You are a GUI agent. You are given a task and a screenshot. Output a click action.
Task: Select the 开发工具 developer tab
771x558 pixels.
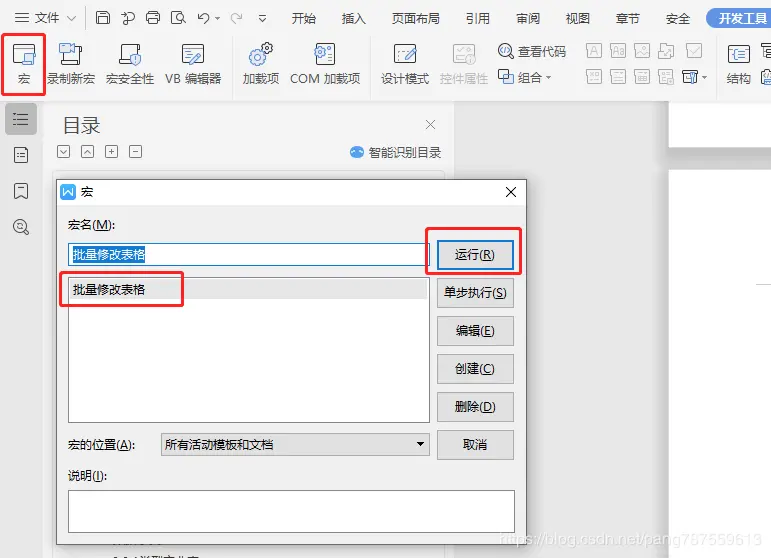click(741, 18)
